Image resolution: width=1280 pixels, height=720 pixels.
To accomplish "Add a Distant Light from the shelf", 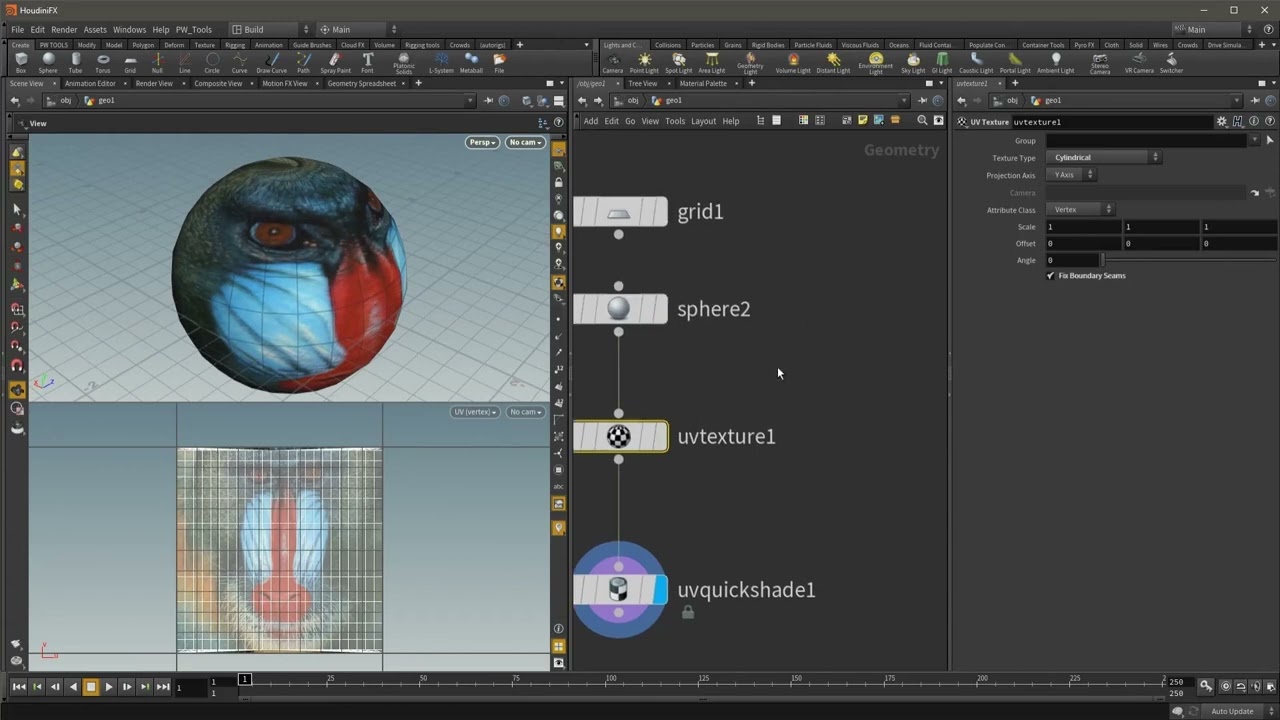I will 833,63.
